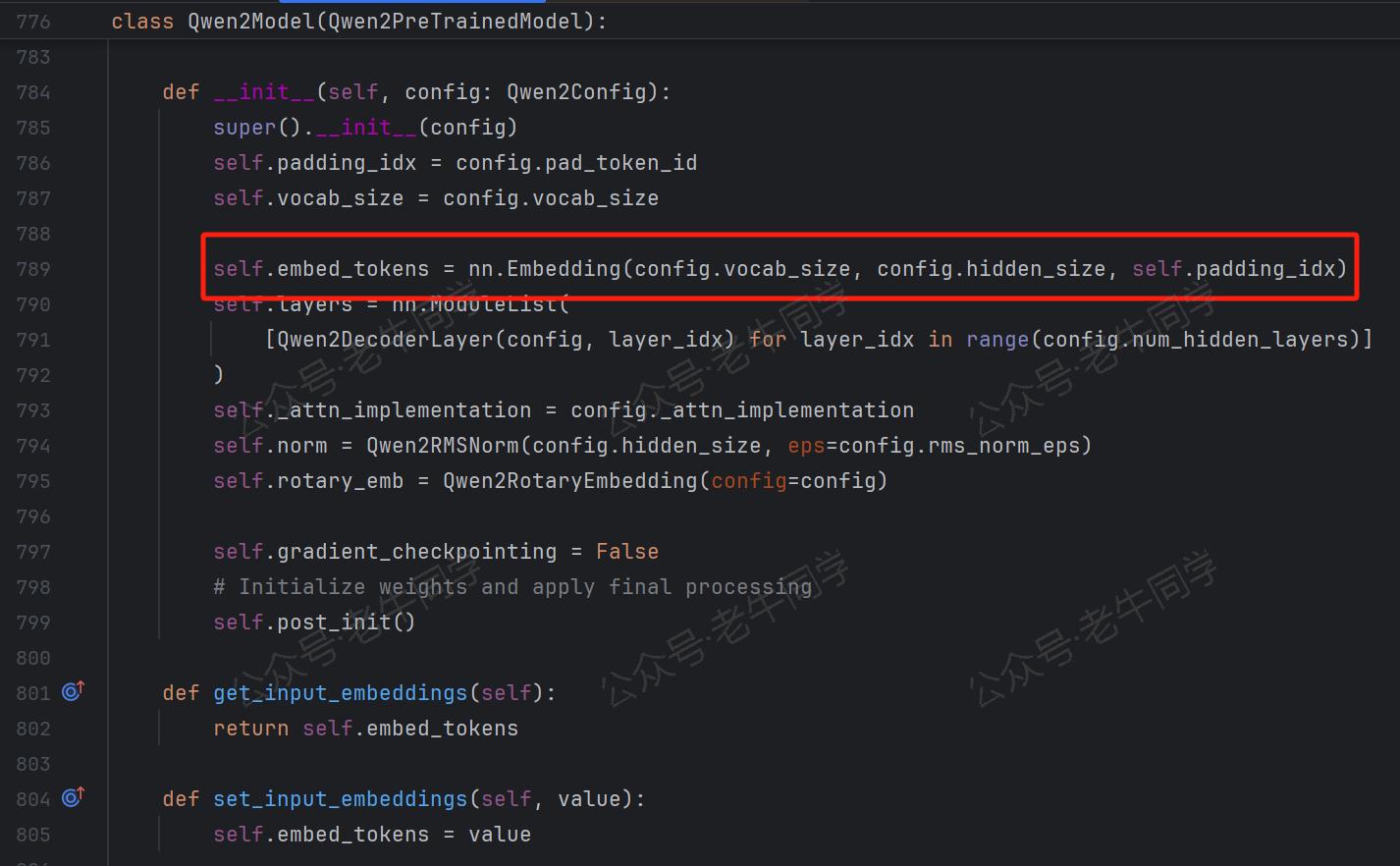Click config.num_hidden_layers on line 791
Screen dimensions: 1400x866
1195,340
